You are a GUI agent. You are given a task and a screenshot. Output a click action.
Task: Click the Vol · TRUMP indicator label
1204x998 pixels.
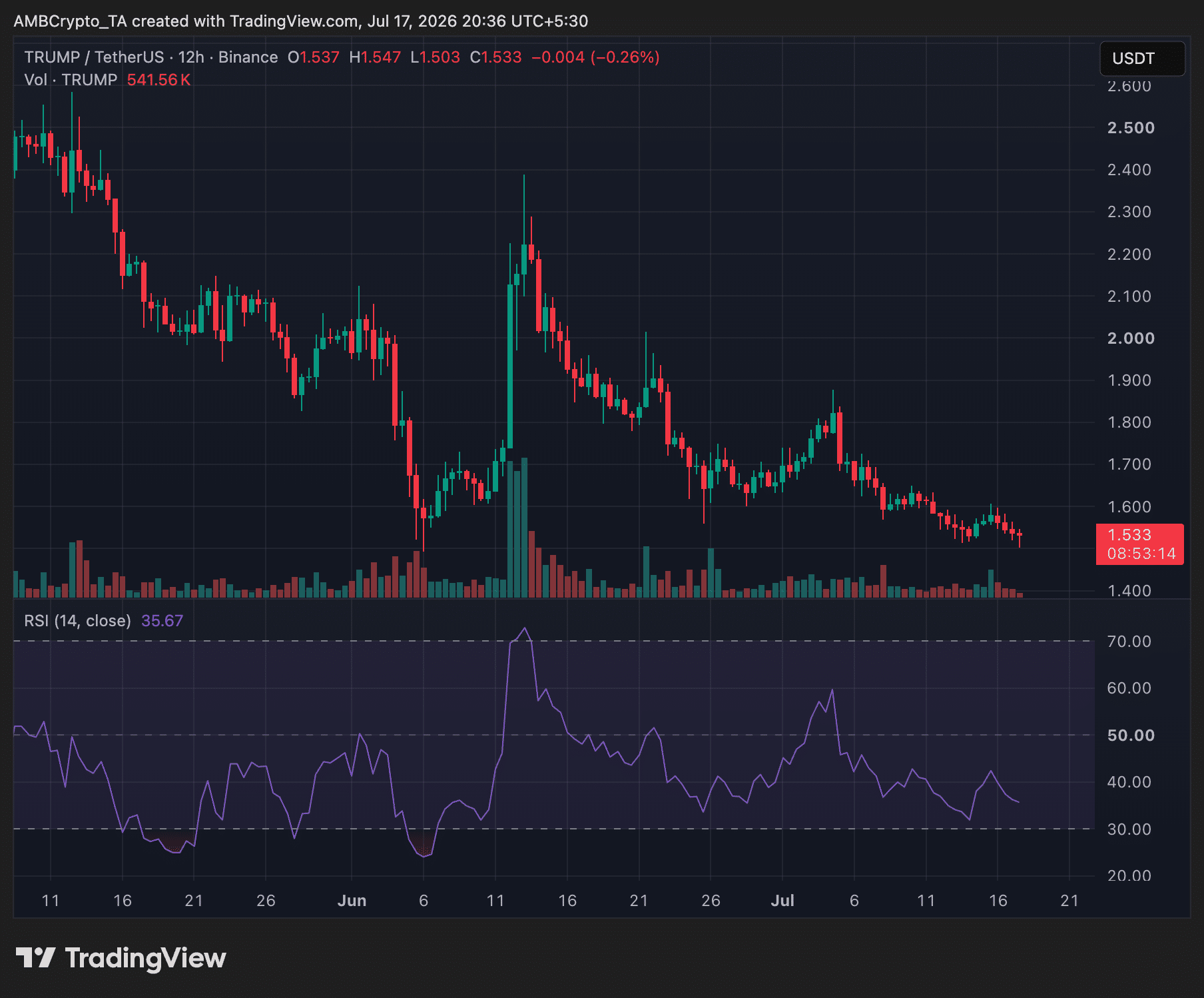tap(71, 80)
